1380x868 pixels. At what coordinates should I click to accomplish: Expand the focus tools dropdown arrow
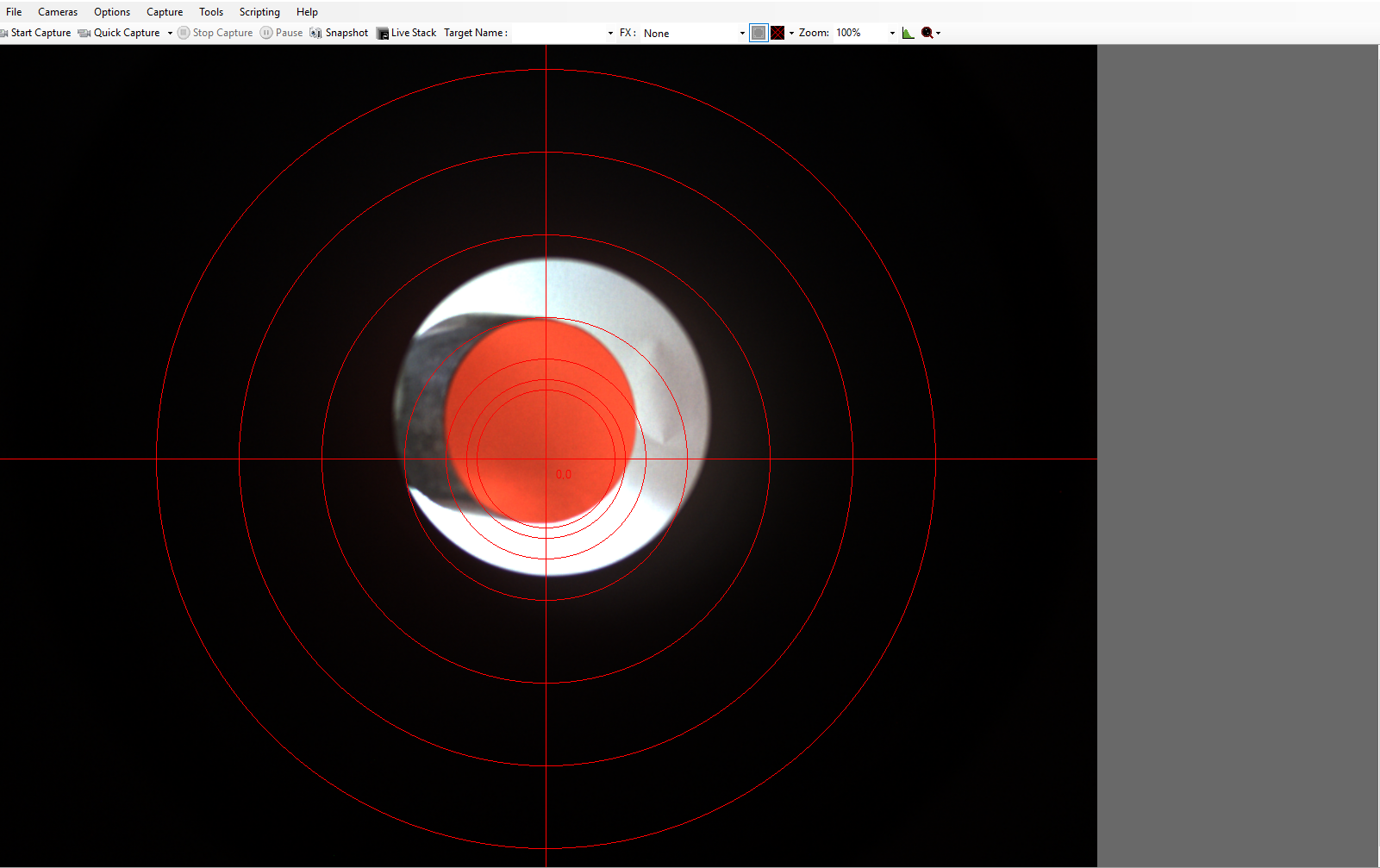(x=938, y=33)
